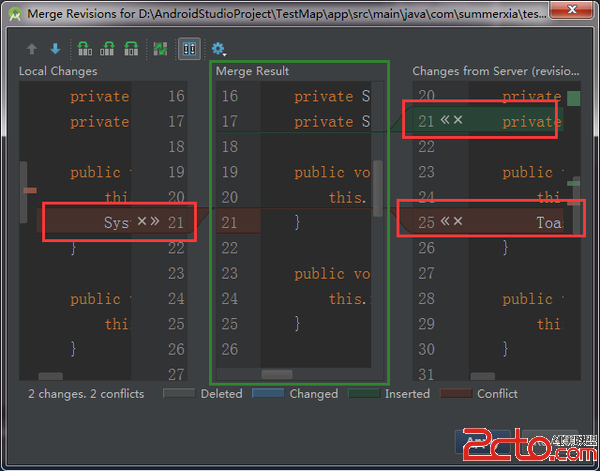Click the 'Local Changes' panel title
The height and width of the screenshot is (471, 600).
point(58,71)
